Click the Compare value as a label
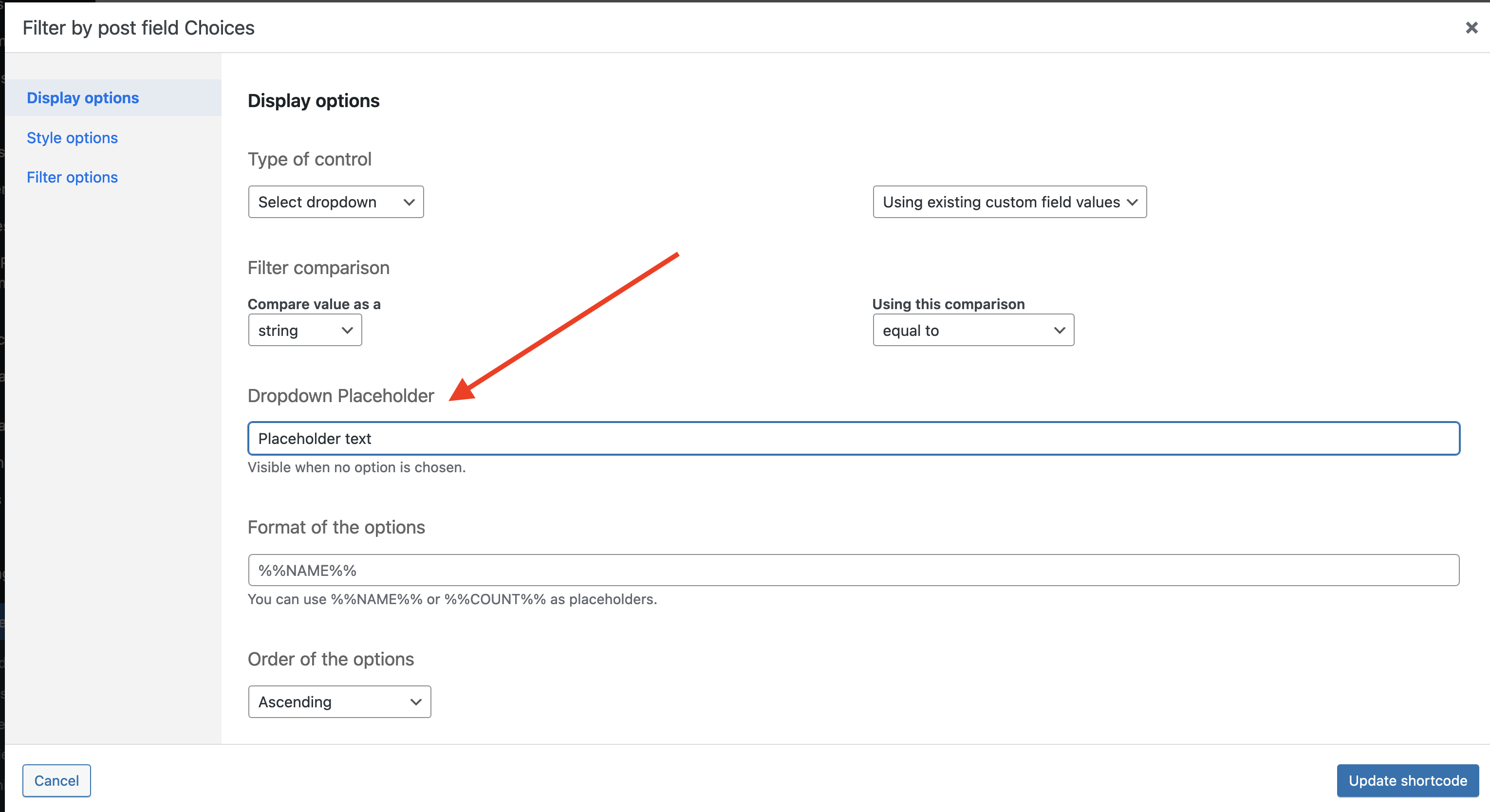Screen dimensions: 1490x812 click(x=314, y=304)
